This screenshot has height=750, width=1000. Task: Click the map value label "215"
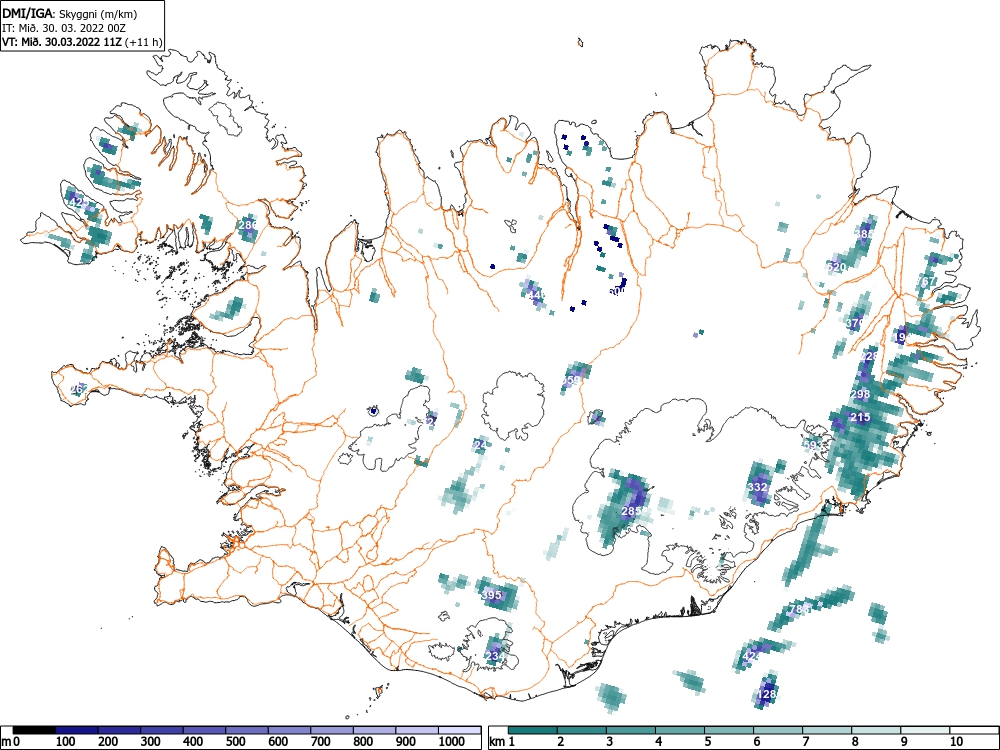tap(860, 418)
